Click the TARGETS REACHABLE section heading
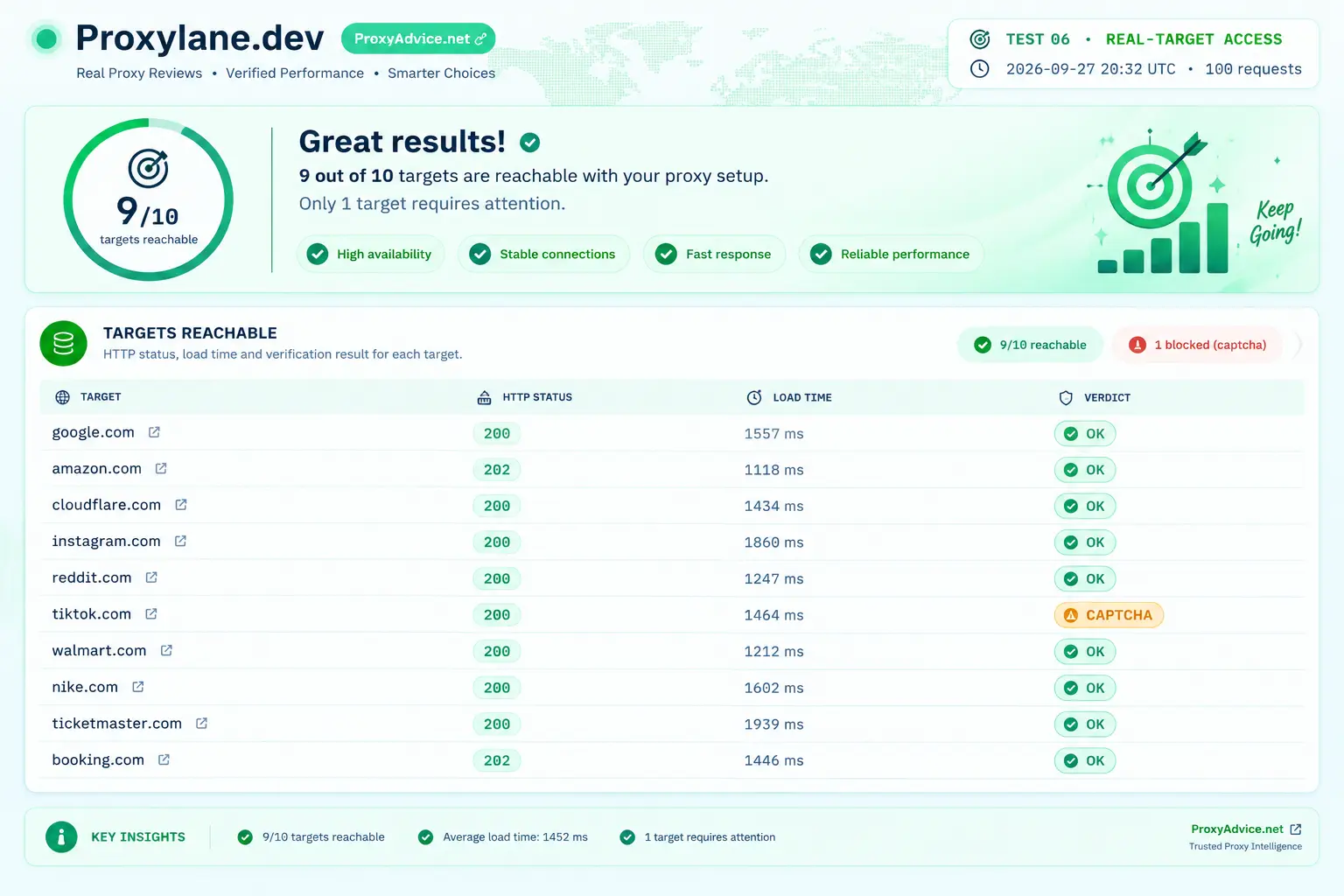The image size is (1344, 896). tap(190, 333)
